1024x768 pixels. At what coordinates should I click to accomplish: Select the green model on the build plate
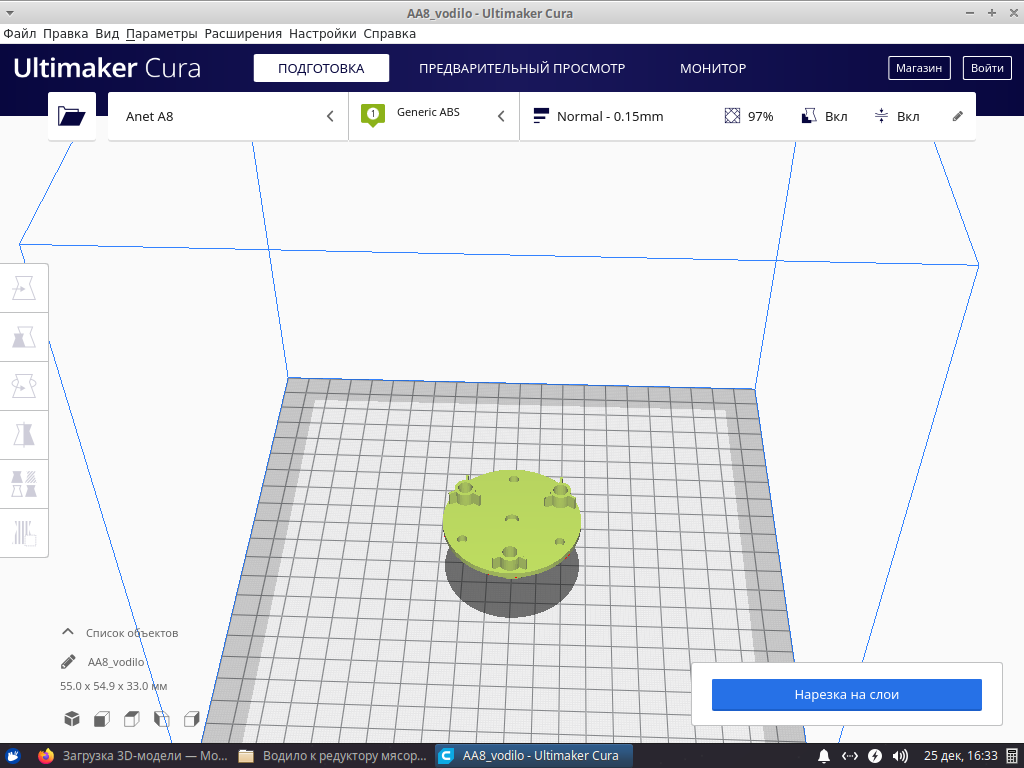coord(511,524)
